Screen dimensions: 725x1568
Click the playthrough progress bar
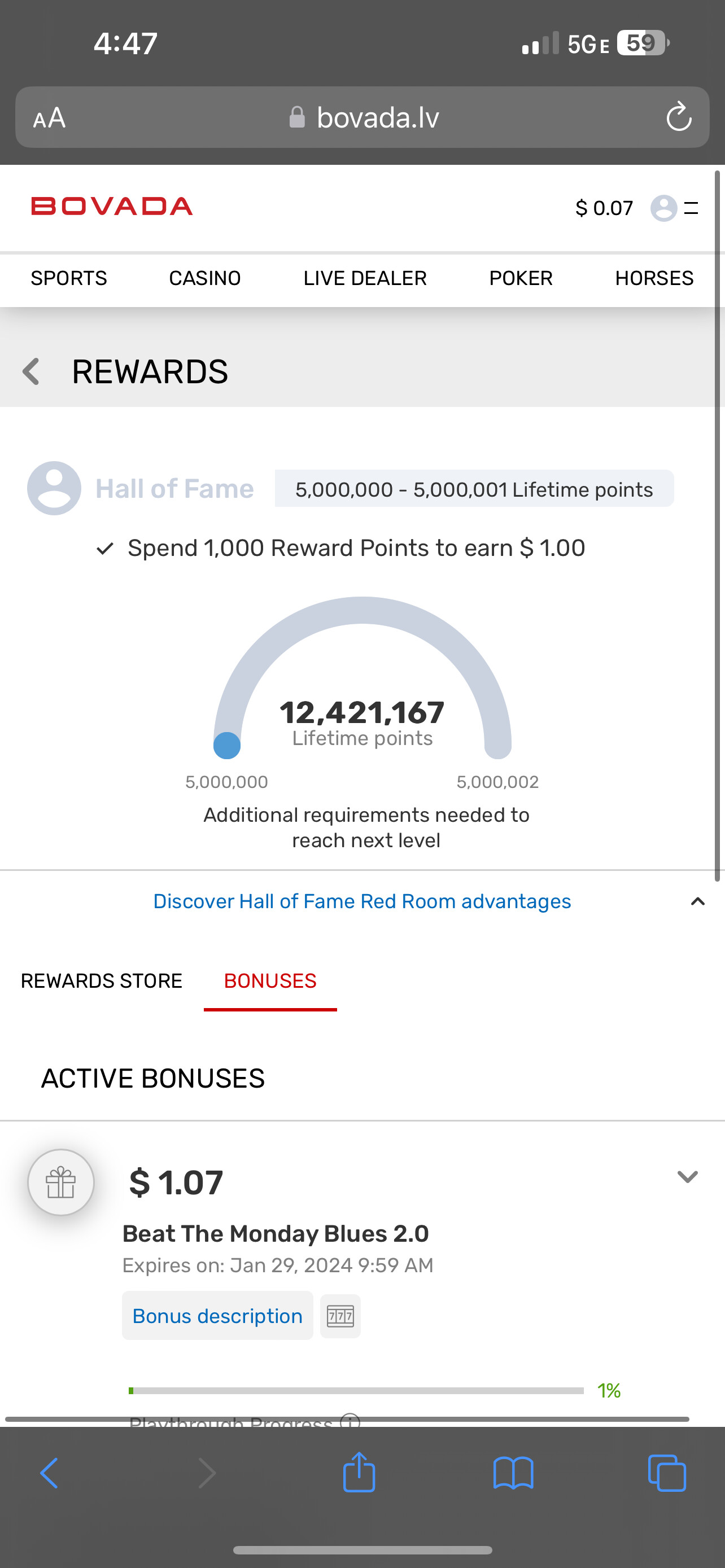(x=356, y=1391)
